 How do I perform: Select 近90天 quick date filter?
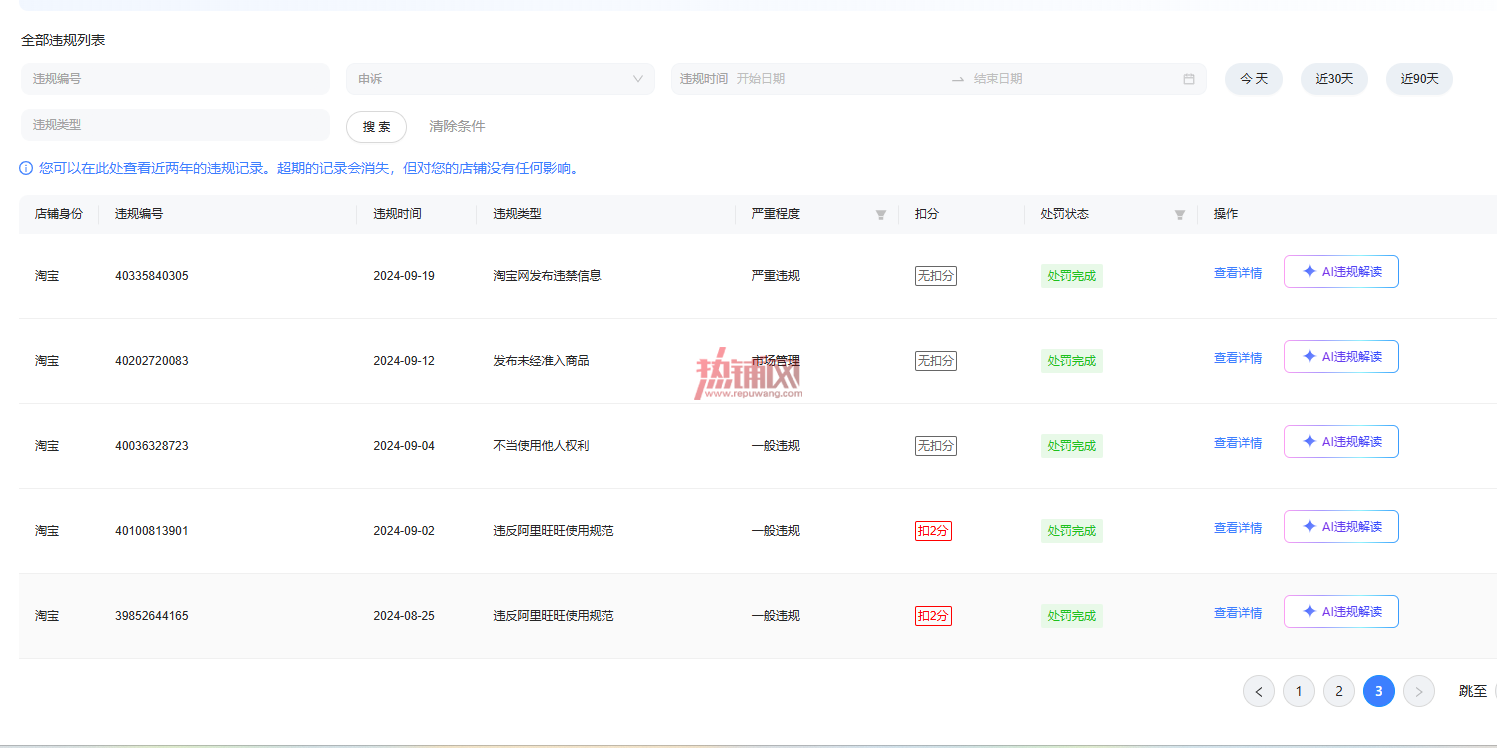pos(1419,79)
